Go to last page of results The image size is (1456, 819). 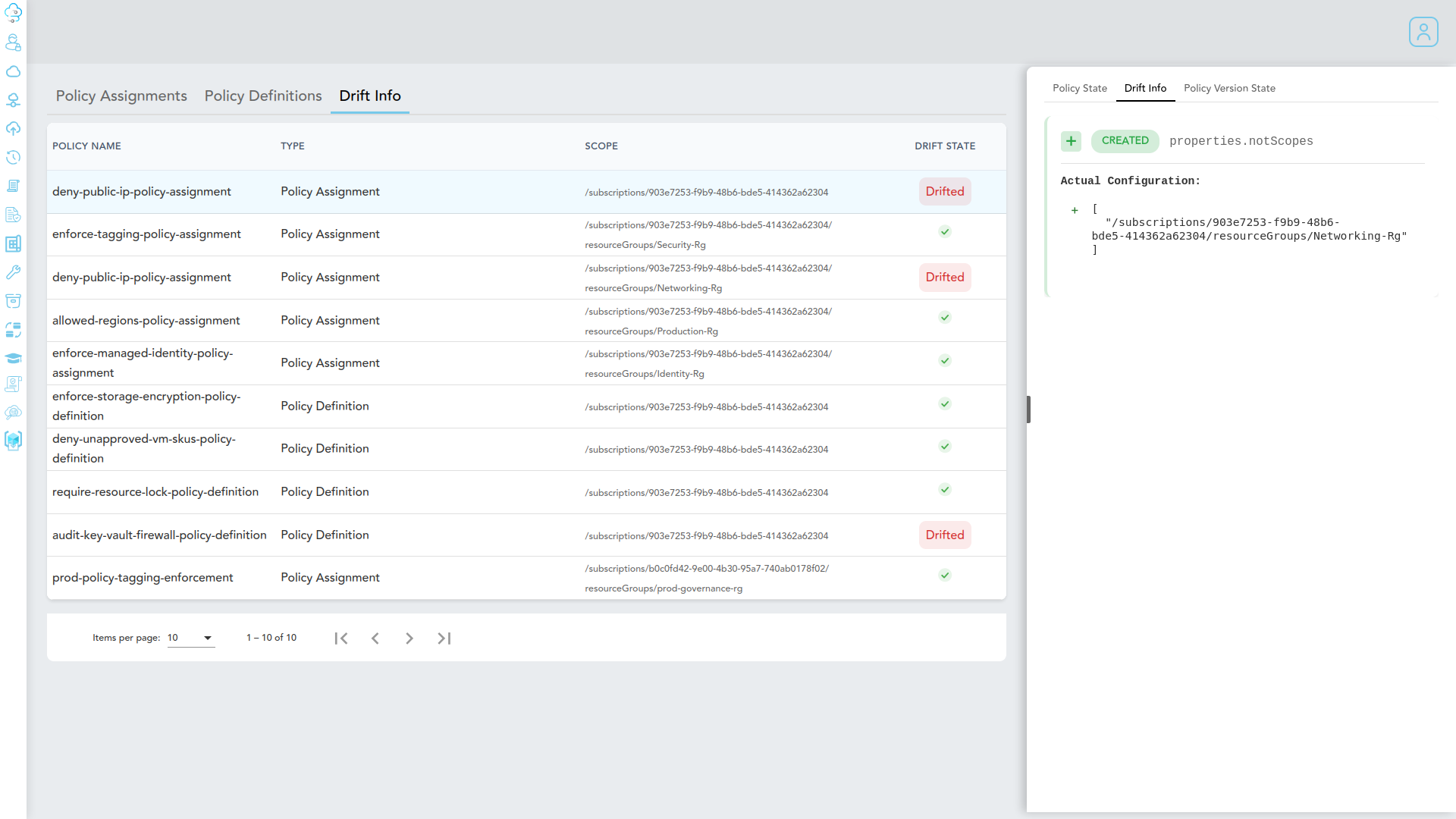(x=444, y=639)
